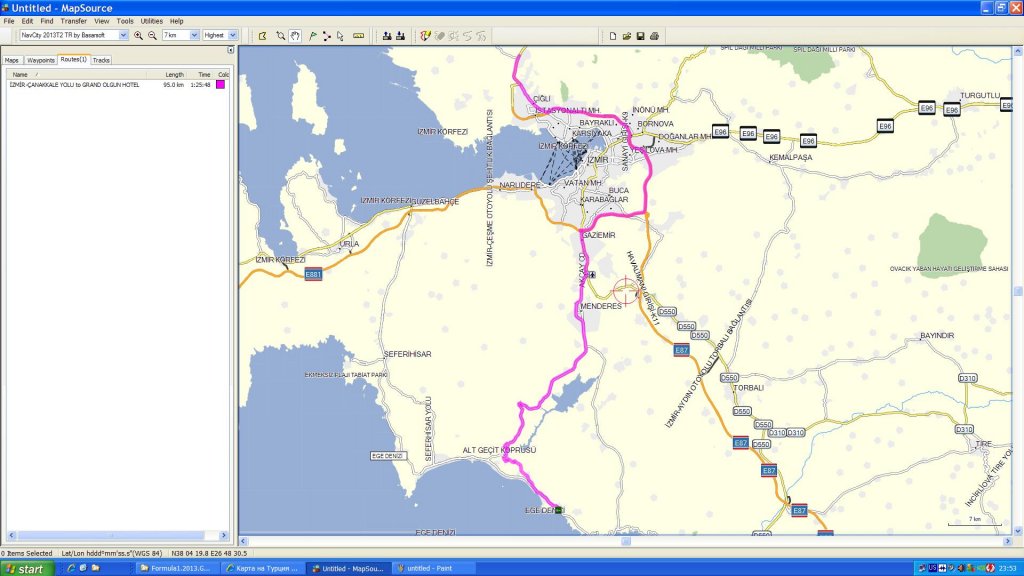Viewport: 1024px width, 576px height.
Task: Click the Save diskette icon
Action: pos(640,36)
